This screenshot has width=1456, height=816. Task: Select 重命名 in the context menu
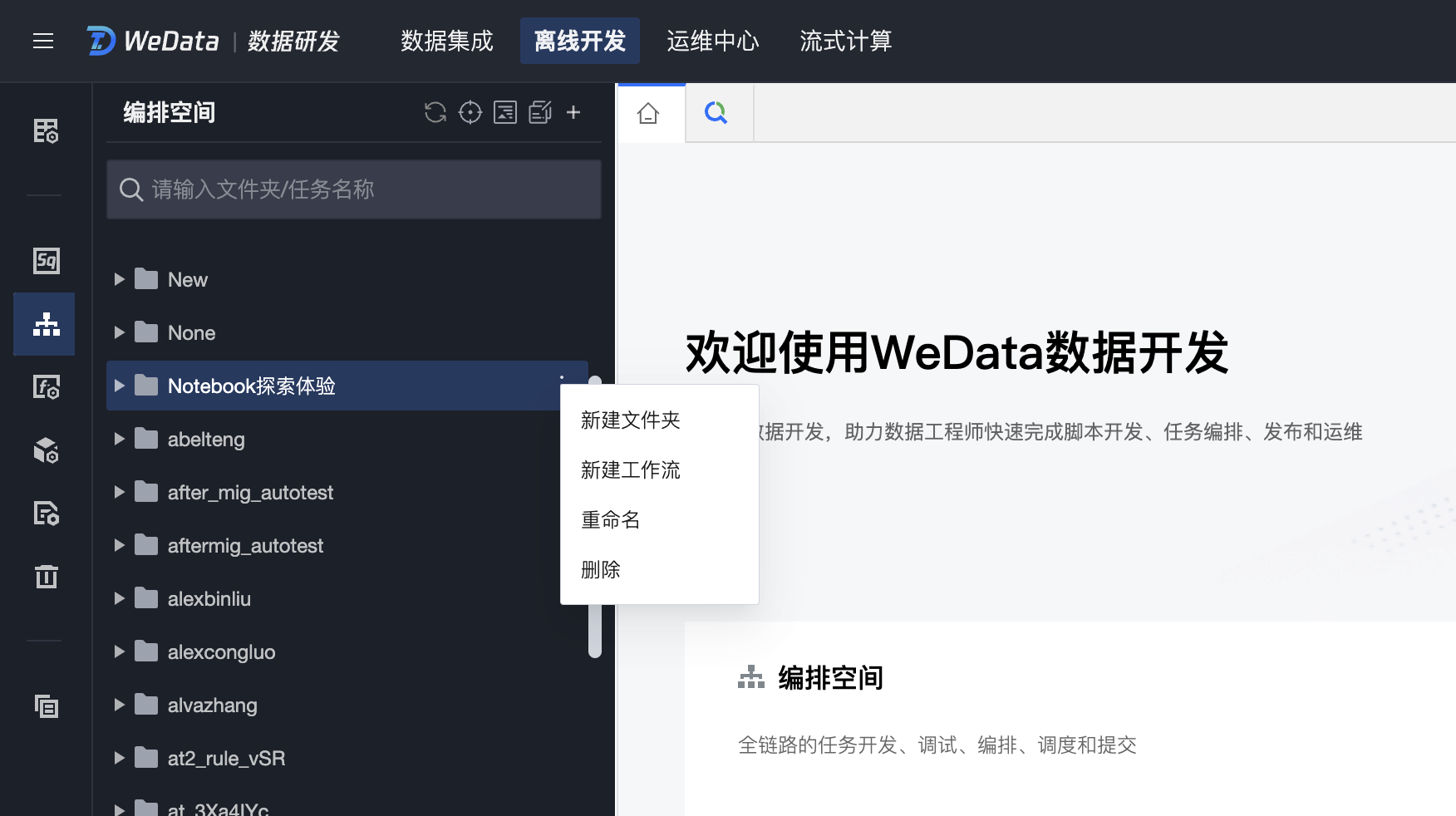(x=660, y=520)
